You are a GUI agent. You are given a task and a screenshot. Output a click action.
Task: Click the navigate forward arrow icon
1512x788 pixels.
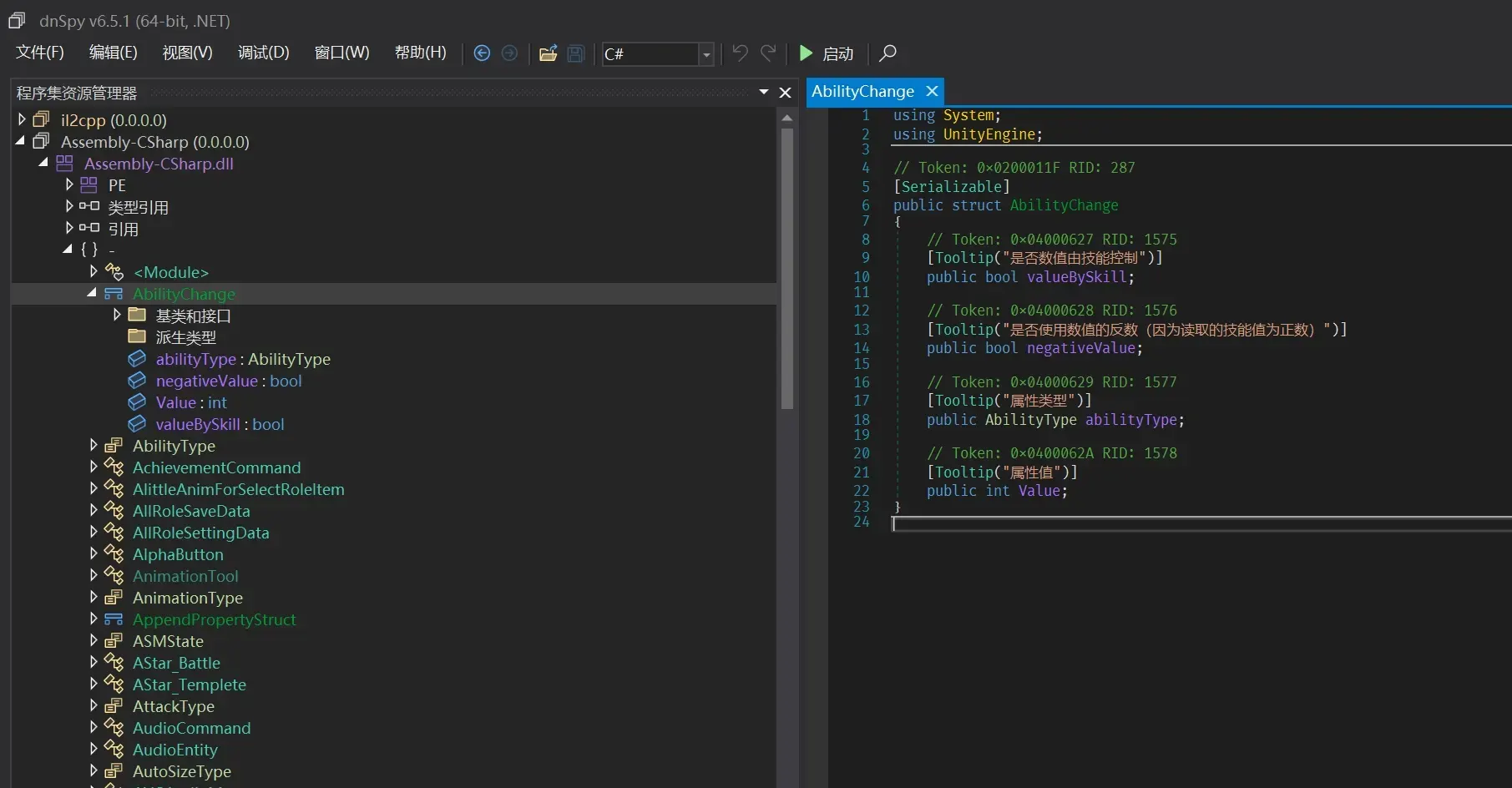click(509, 53)
